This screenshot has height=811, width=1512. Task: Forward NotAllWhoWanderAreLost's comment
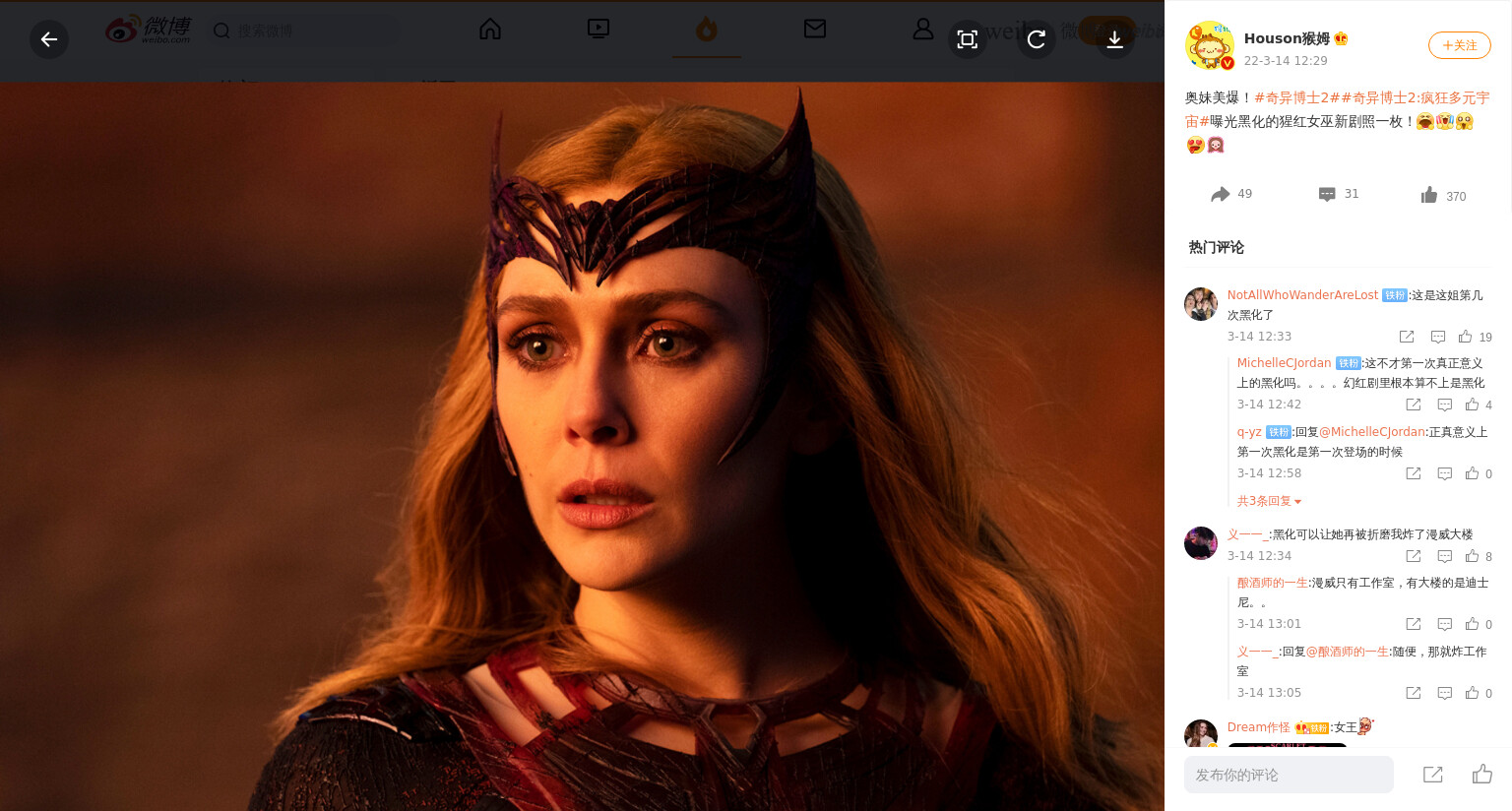tap(1407, 337)
